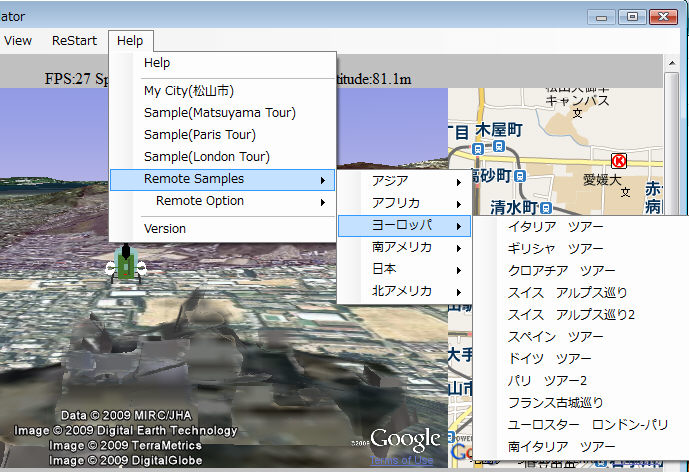Expand the 南アメリカ submenu
Screen dimensions: 689x472
pos(403,247)
